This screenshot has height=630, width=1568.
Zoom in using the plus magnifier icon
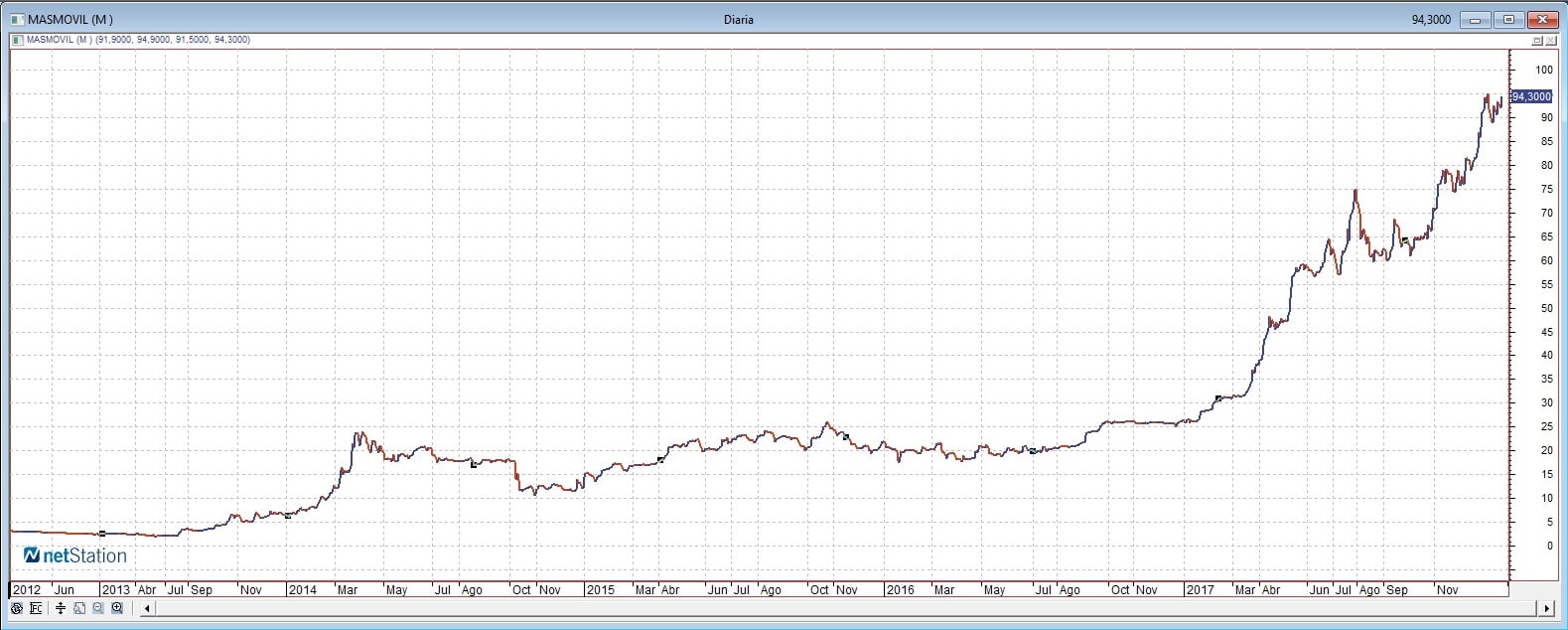(x=117, y=608)
